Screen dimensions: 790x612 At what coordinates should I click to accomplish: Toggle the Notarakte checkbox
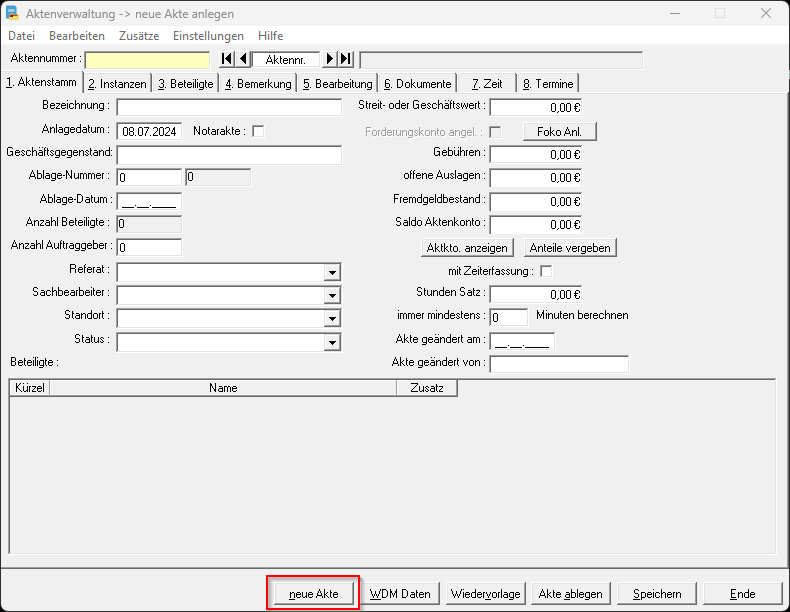(258, 131)
